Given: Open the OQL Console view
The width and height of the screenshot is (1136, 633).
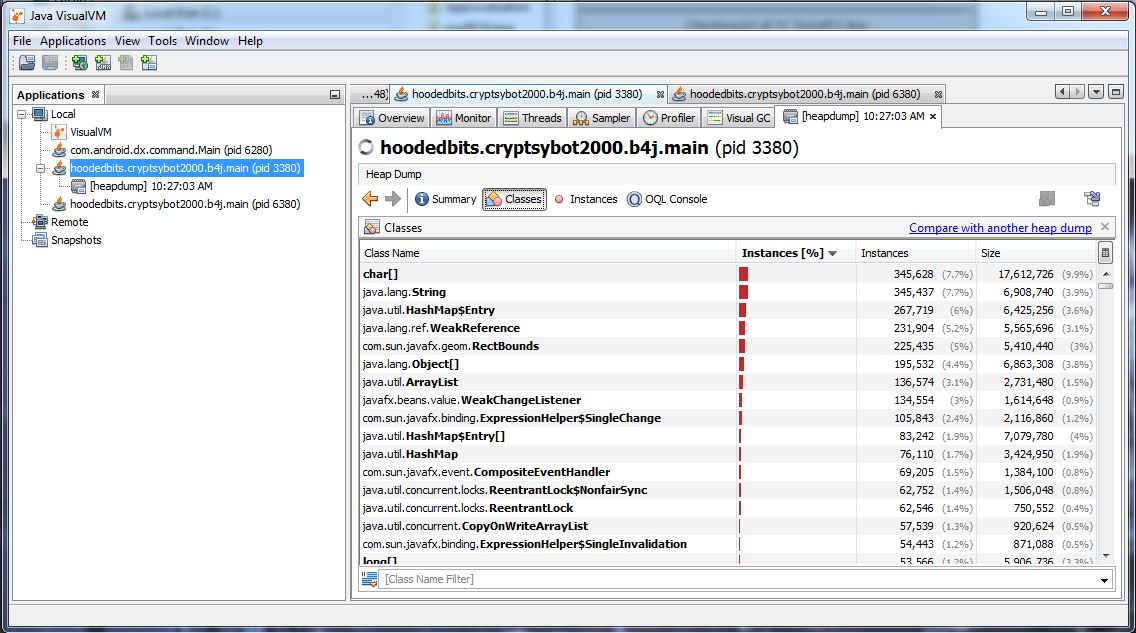Looking at the screenshot, I should (667, 199).
